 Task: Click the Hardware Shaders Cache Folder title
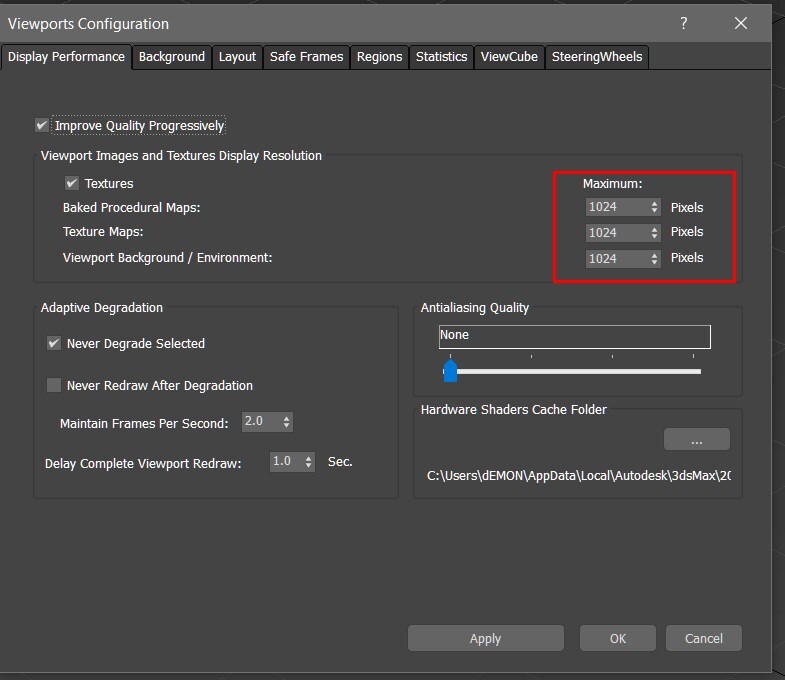(x=514, y=410)
